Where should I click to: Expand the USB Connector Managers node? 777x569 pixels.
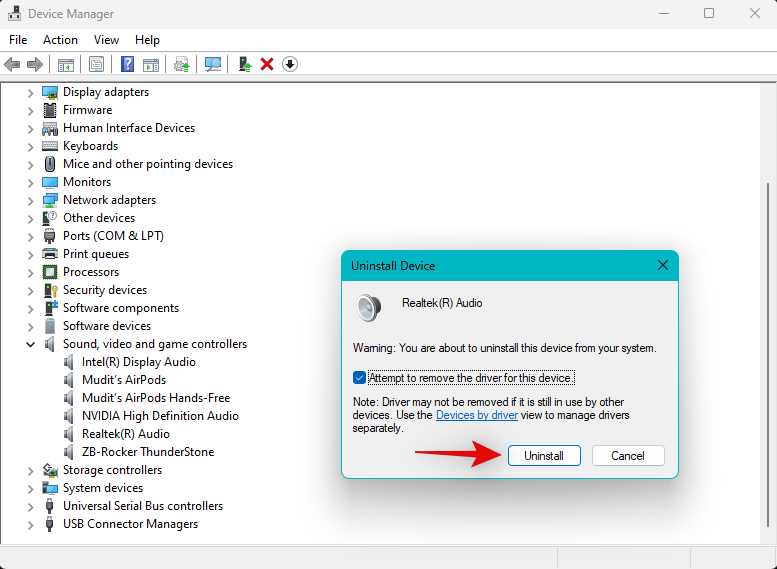[30, 525]
